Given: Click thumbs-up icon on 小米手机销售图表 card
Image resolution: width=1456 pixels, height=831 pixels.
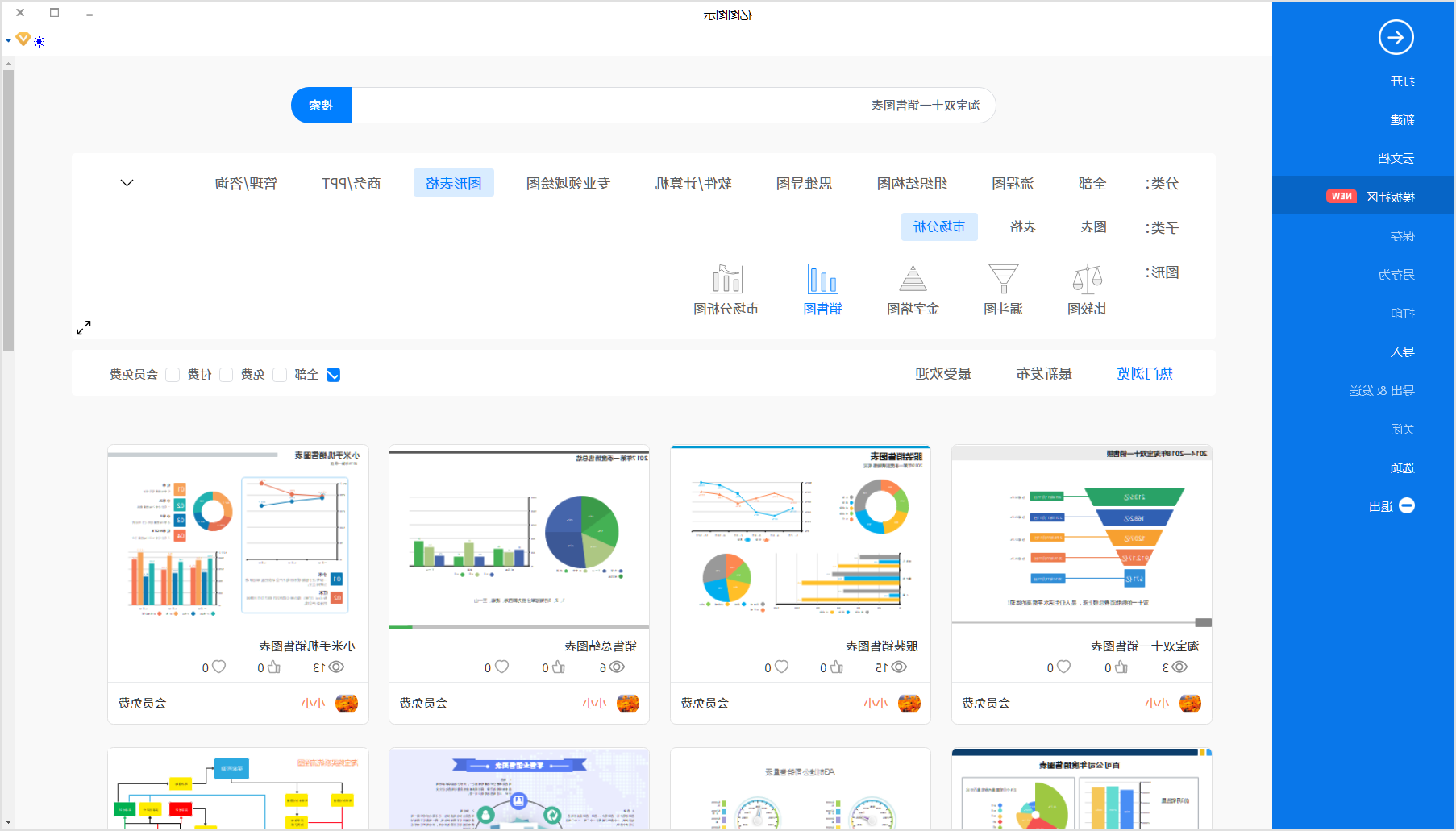Looking at the screenshot, I should point(274,667).
